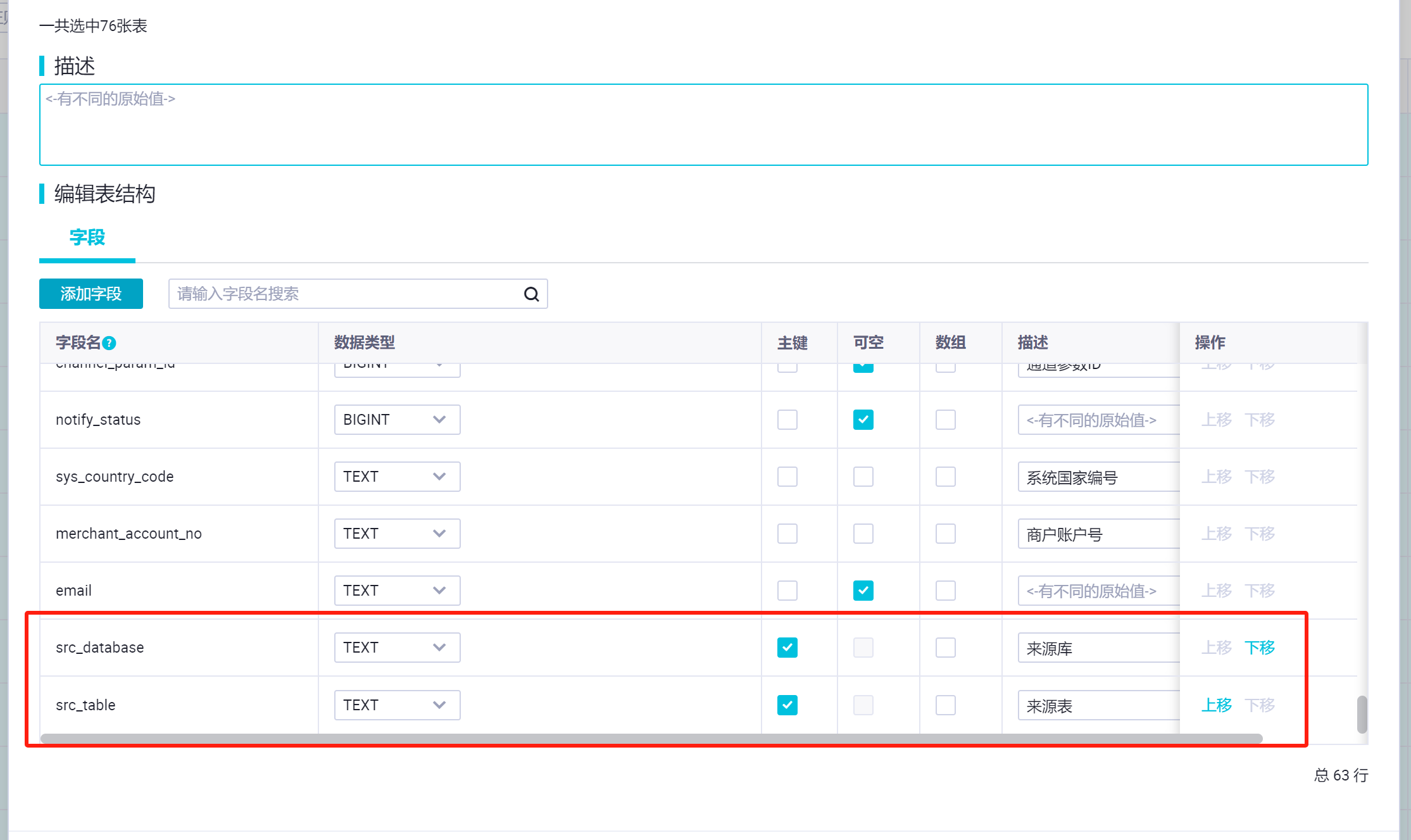Image resolution: width=1411 pixels, height=840 pixels.
Task: Open the data type dropdown for src_table
Action: click(397, 705)
